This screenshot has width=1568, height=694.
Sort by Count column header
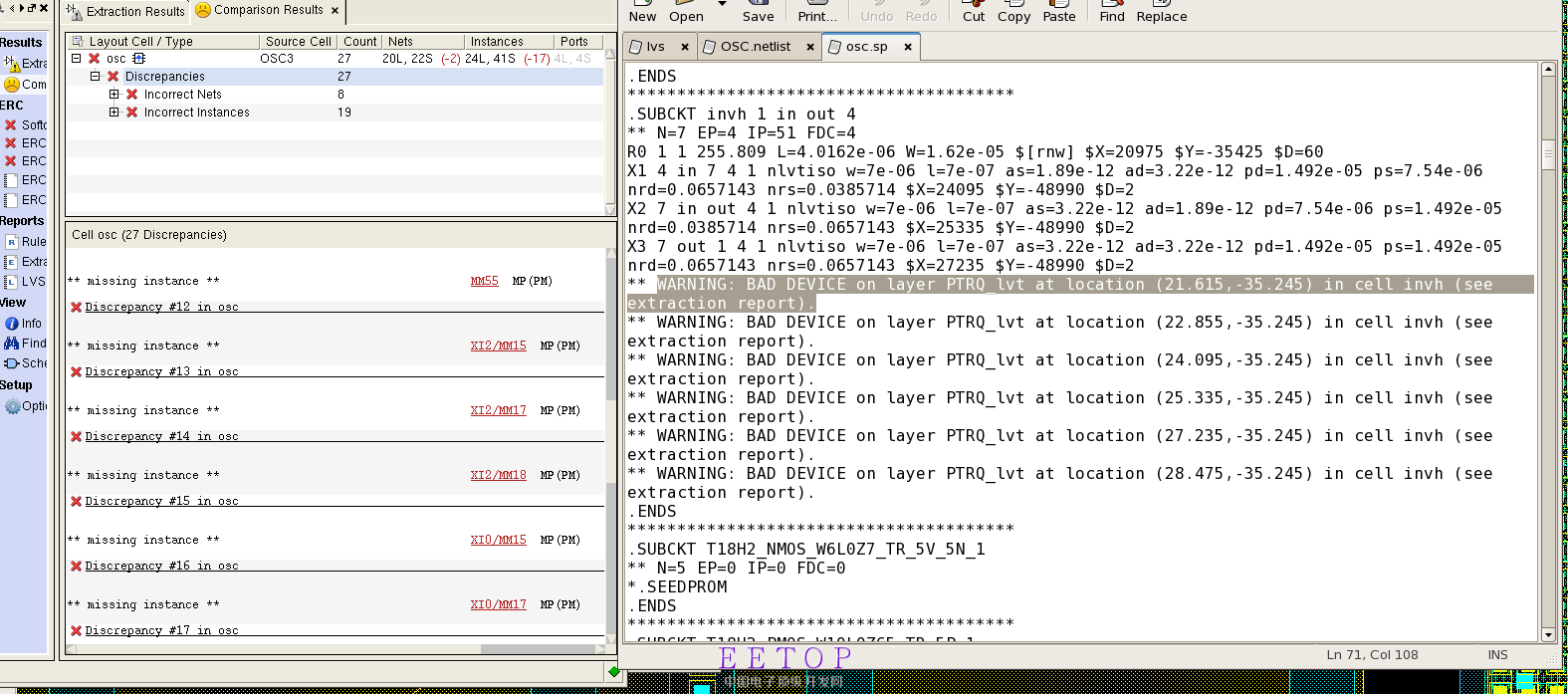coord(359,41)
